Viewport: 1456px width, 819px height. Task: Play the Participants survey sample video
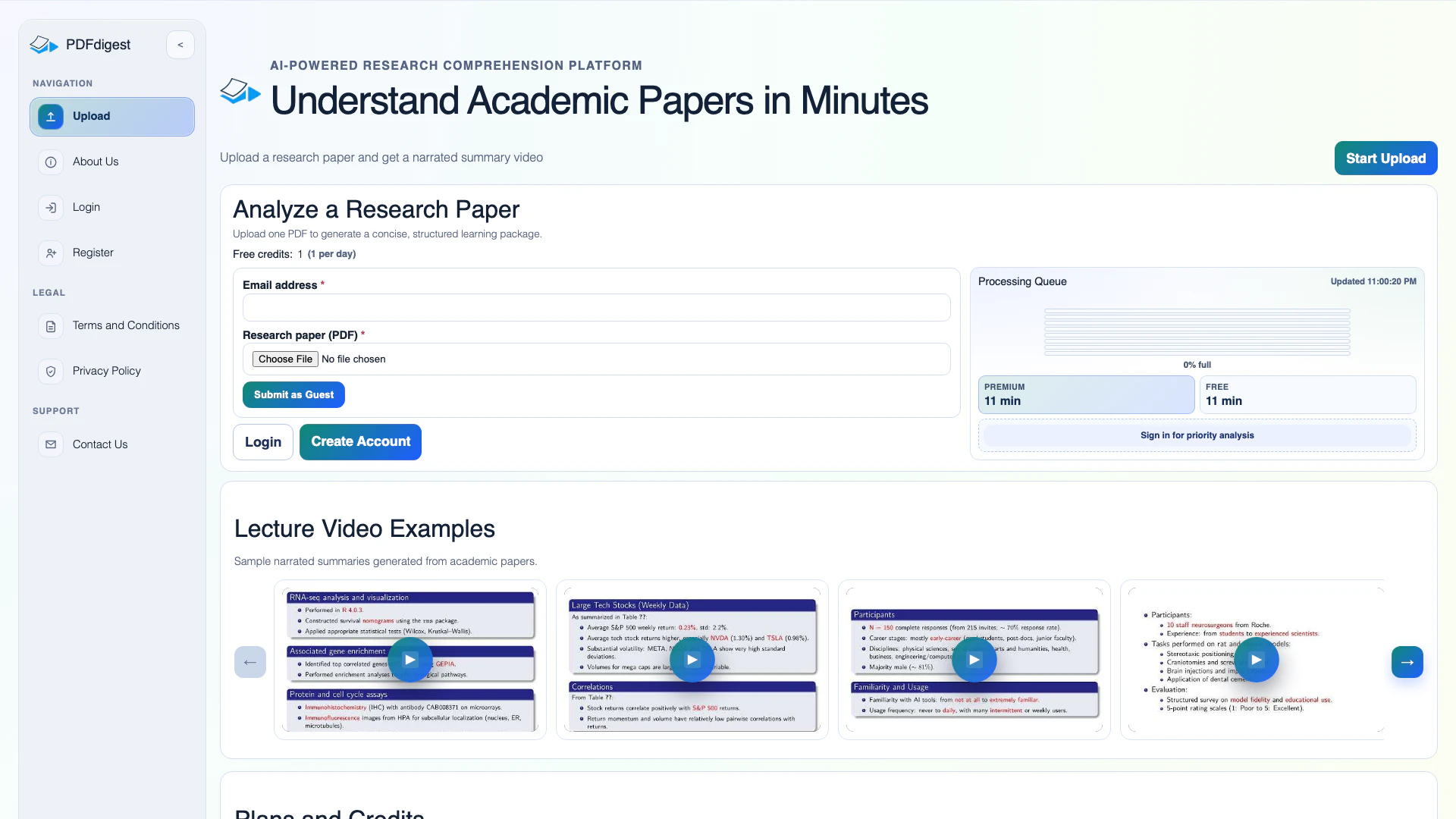[x=974, y=660]
